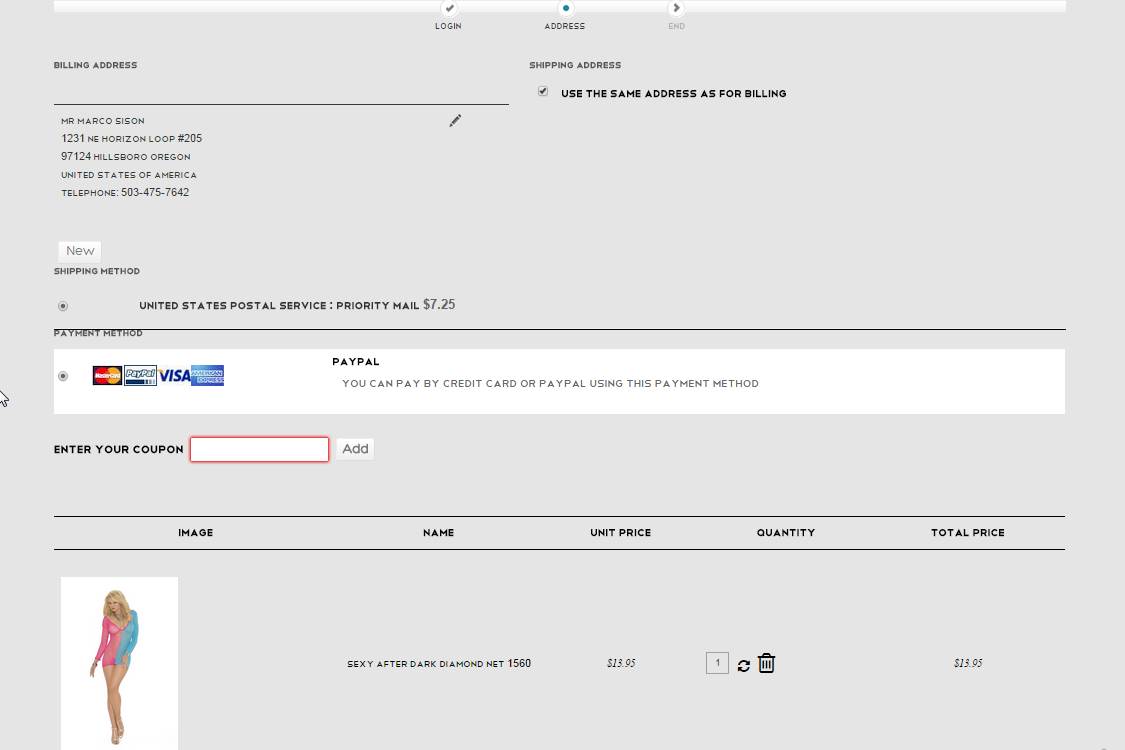1125x750 pixels.
Task: Click '97124 Hillsboro Oregon' line
Action: point(126,156)
